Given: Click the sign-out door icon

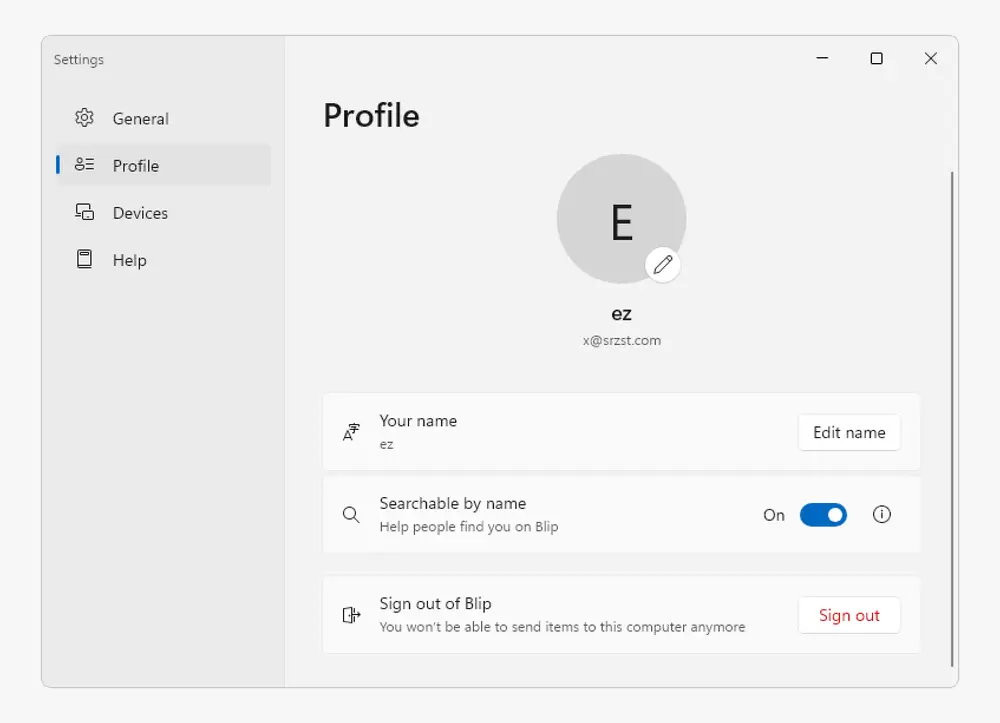Looking at the screenshot, I should point(351,615).
